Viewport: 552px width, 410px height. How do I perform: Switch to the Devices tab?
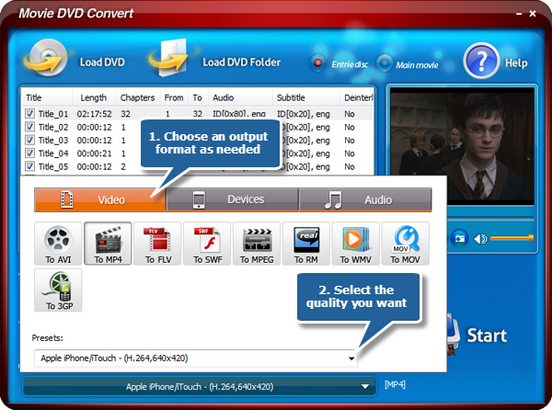point(232,200)
